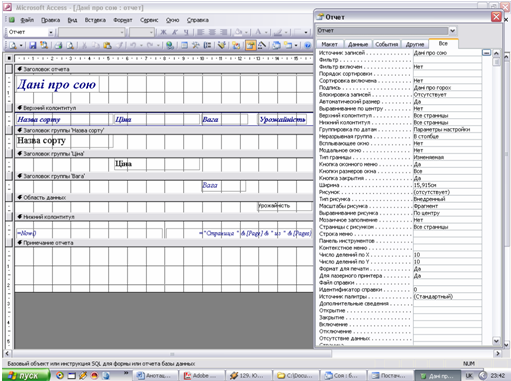Select the Нижний колонтитул section bar
The width and height of the screenshot is (511, 381).
point(163,217)
